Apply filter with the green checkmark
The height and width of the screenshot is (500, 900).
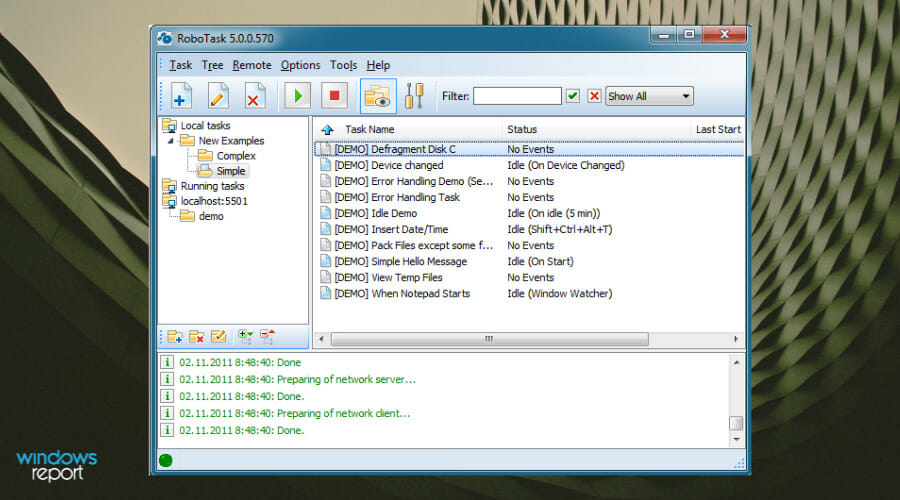(573, 96)
